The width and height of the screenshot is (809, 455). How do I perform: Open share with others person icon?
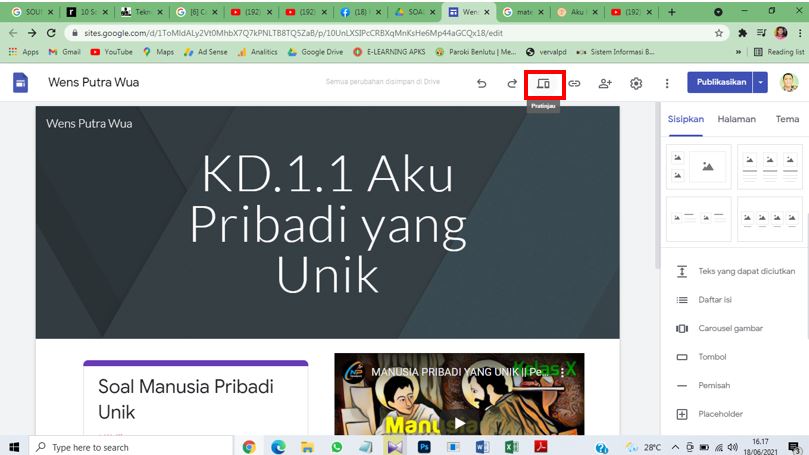point(605,84)
